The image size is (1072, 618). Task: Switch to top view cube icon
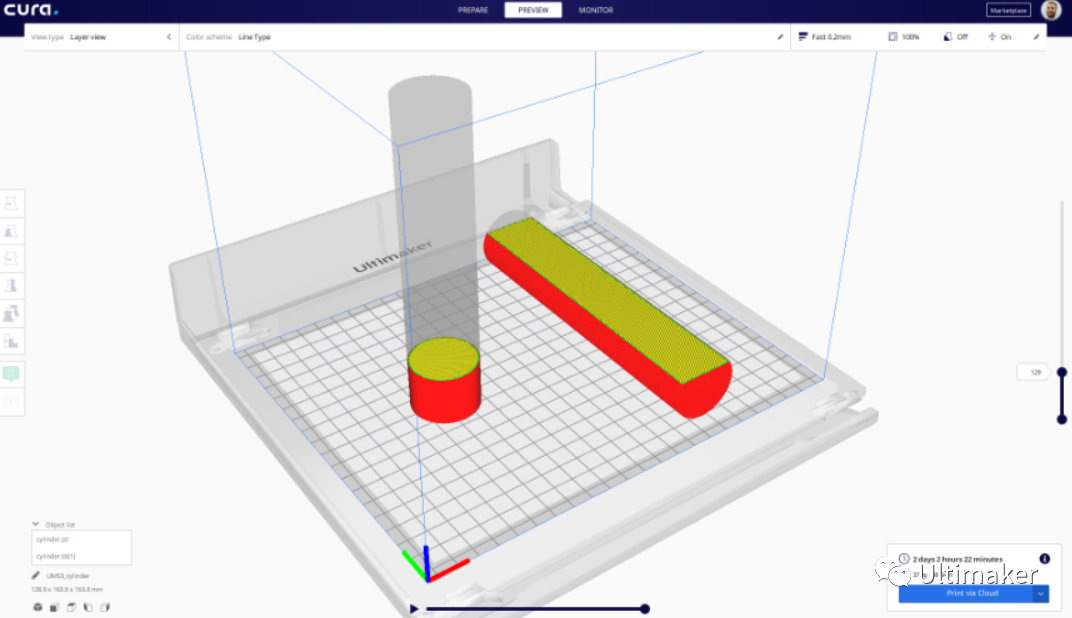[71, 607]
